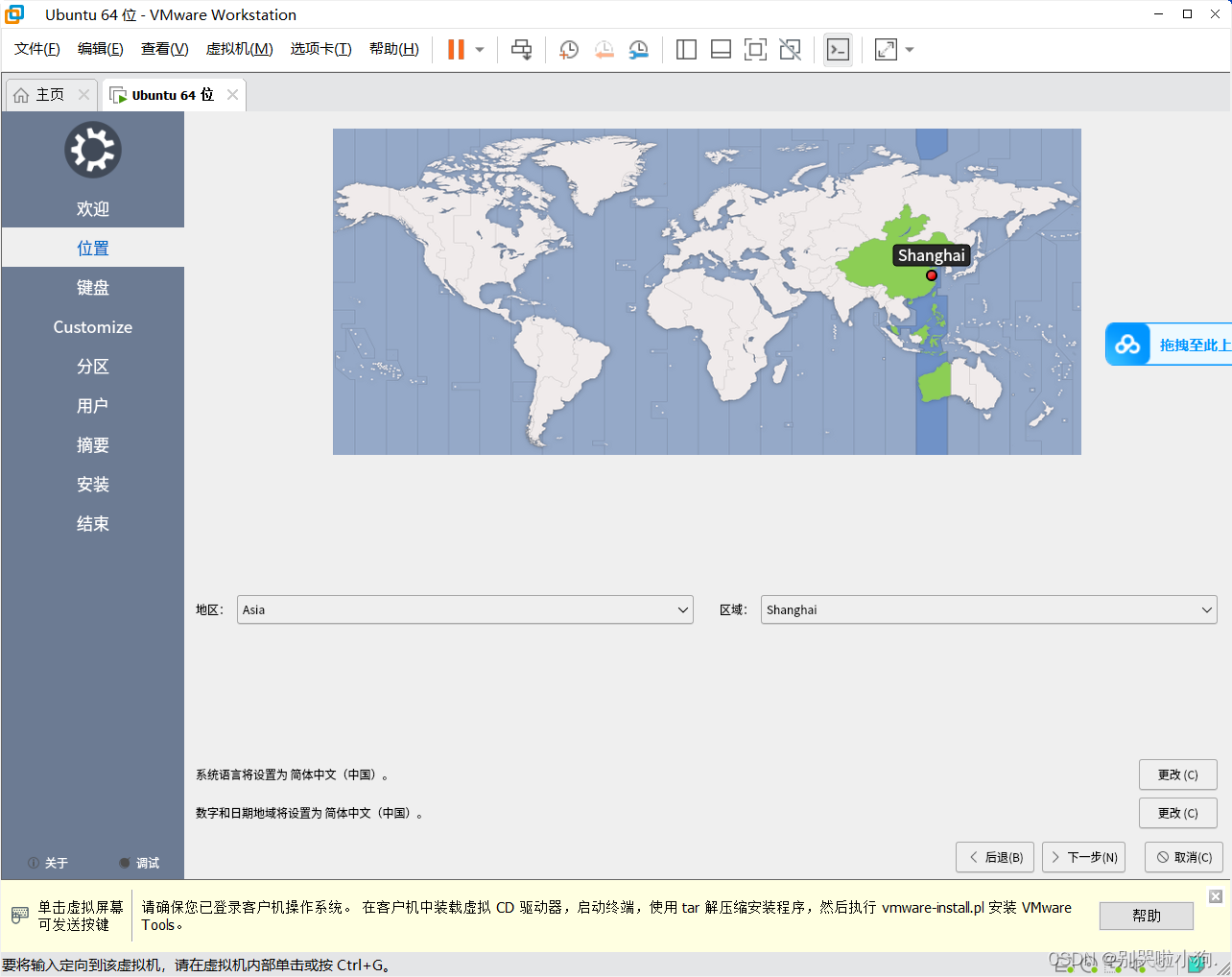Viewport: 1232px width, 977px height.
Task: Open the 区域 Shanghai dropdown
Action: 989,609
